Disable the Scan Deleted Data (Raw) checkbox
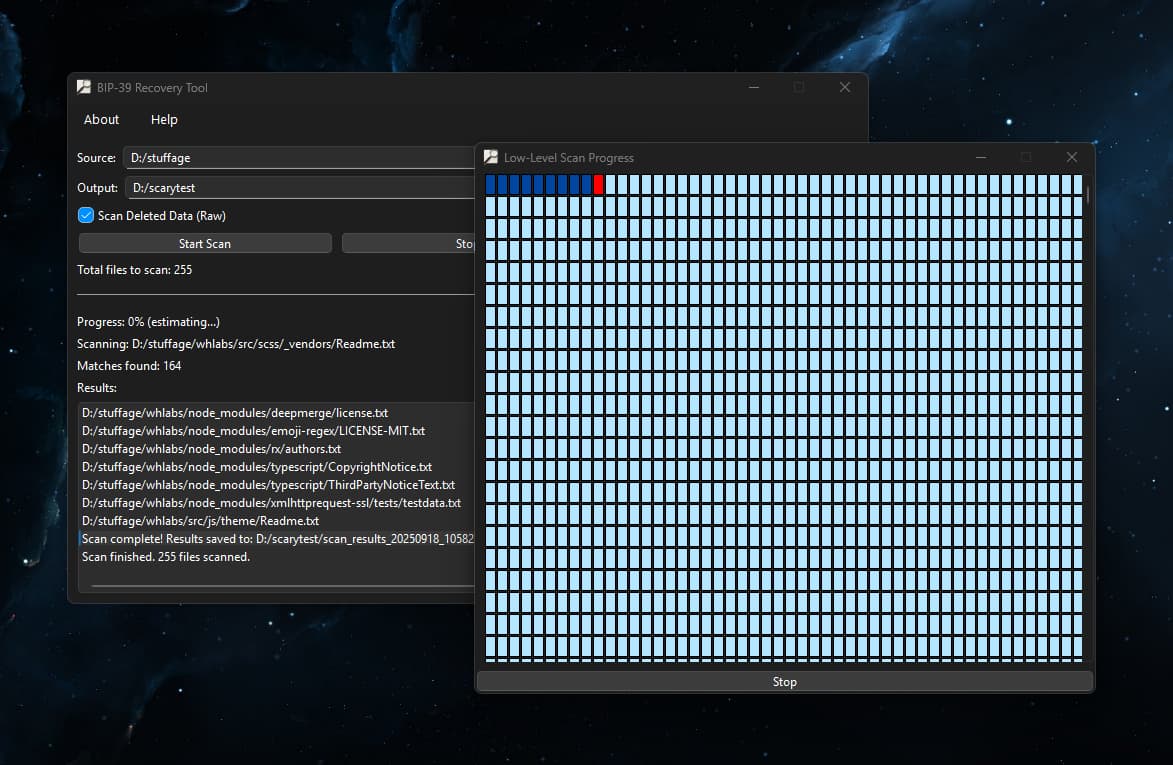The image size is (1173, 765). [x=85, y=215]
